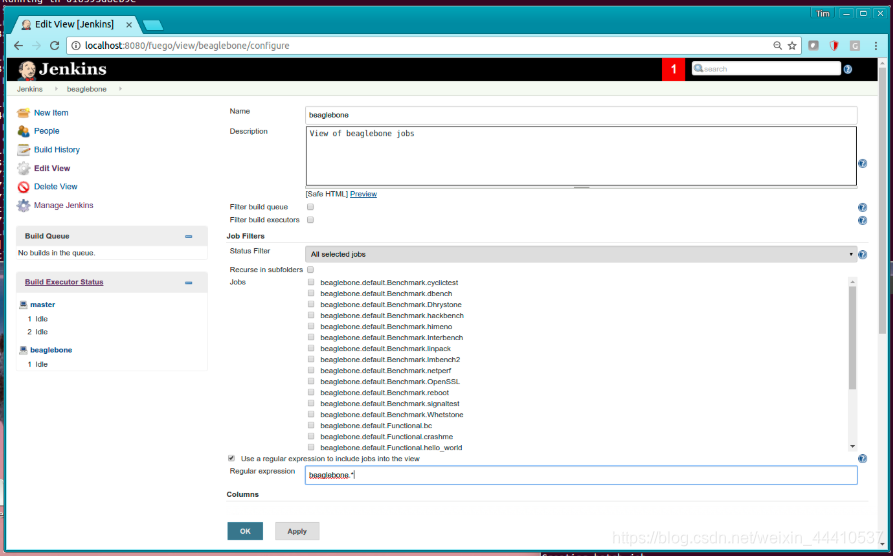893x556 pixels.
Task: Check Functional.hello_world job checkbox
Action: 311,447
